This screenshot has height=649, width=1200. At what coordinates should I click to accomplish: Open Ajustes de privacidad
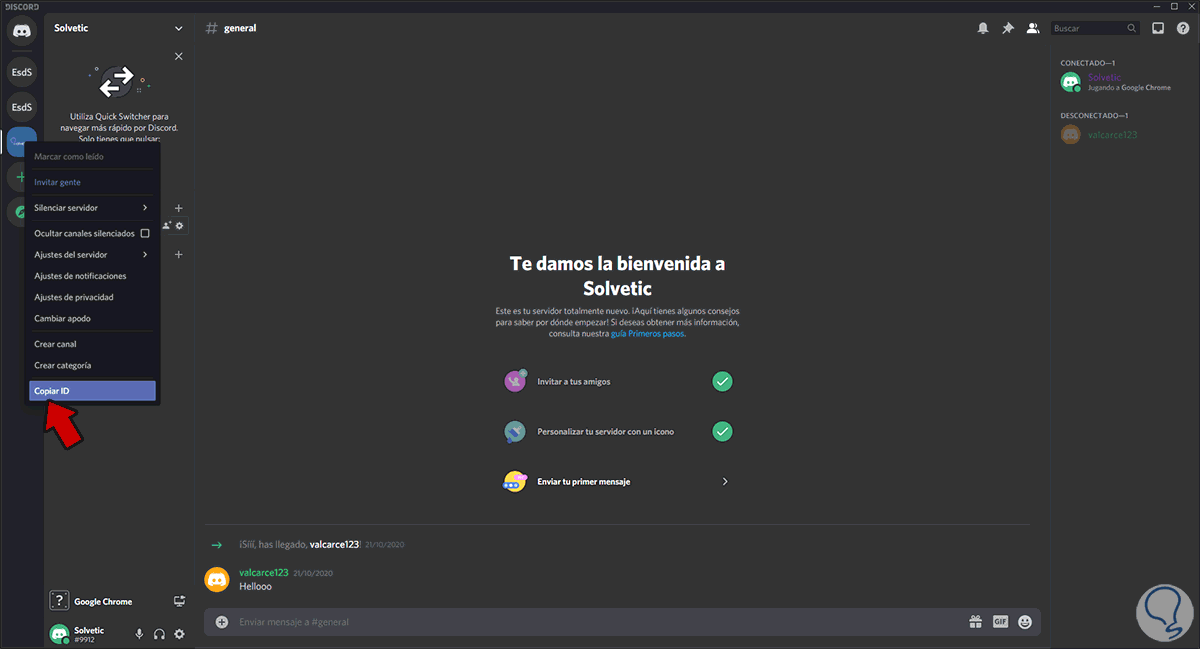pos(92,297)
